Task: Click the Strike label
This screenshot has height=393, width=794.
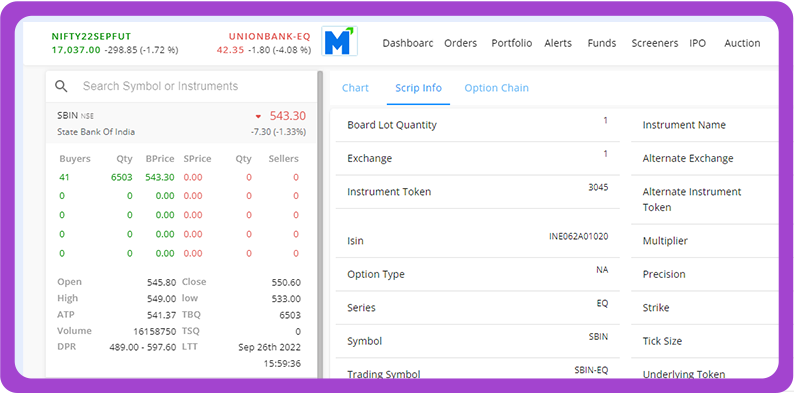Action: point(656,307)
